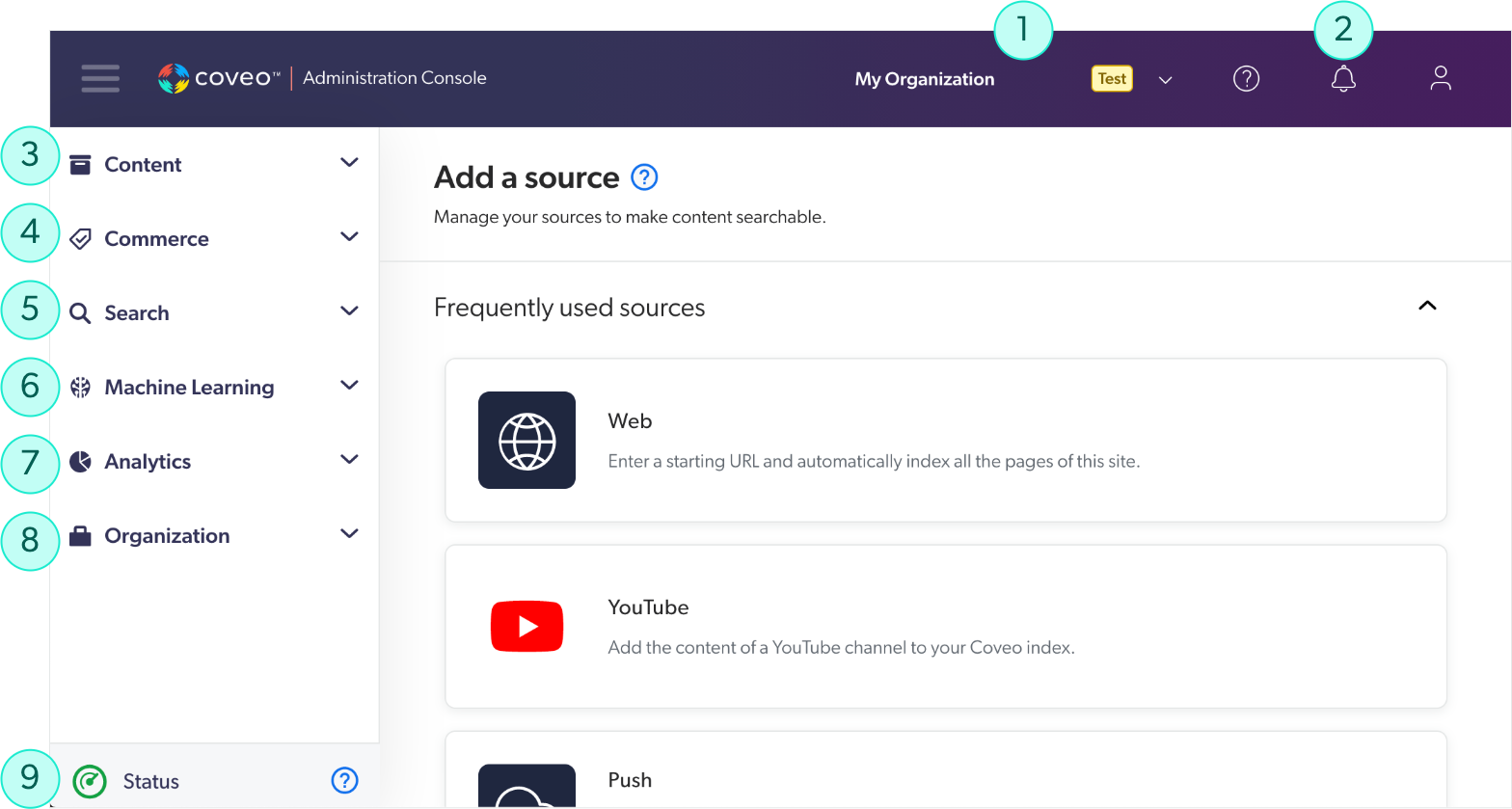
Task: Click the Administration Console title text
Action: [394, 78]
